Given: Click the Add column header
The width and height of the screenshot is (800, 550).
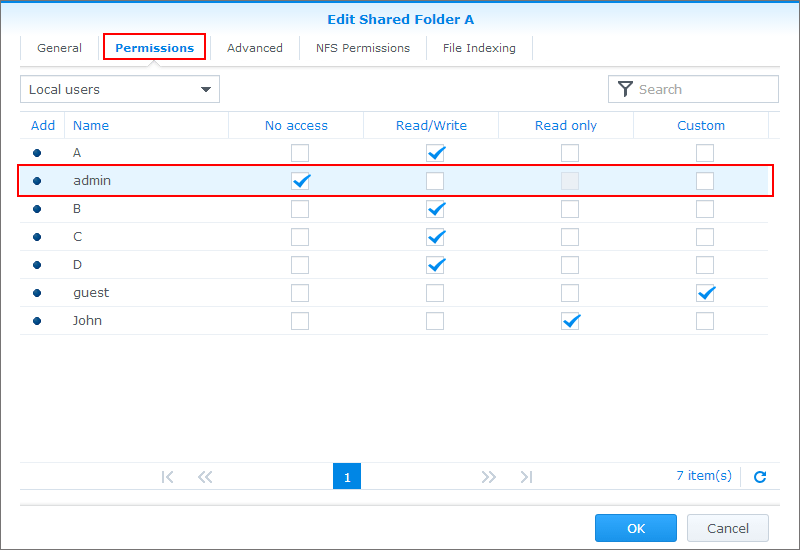Looking at the screenshot, I should point(43,126).
